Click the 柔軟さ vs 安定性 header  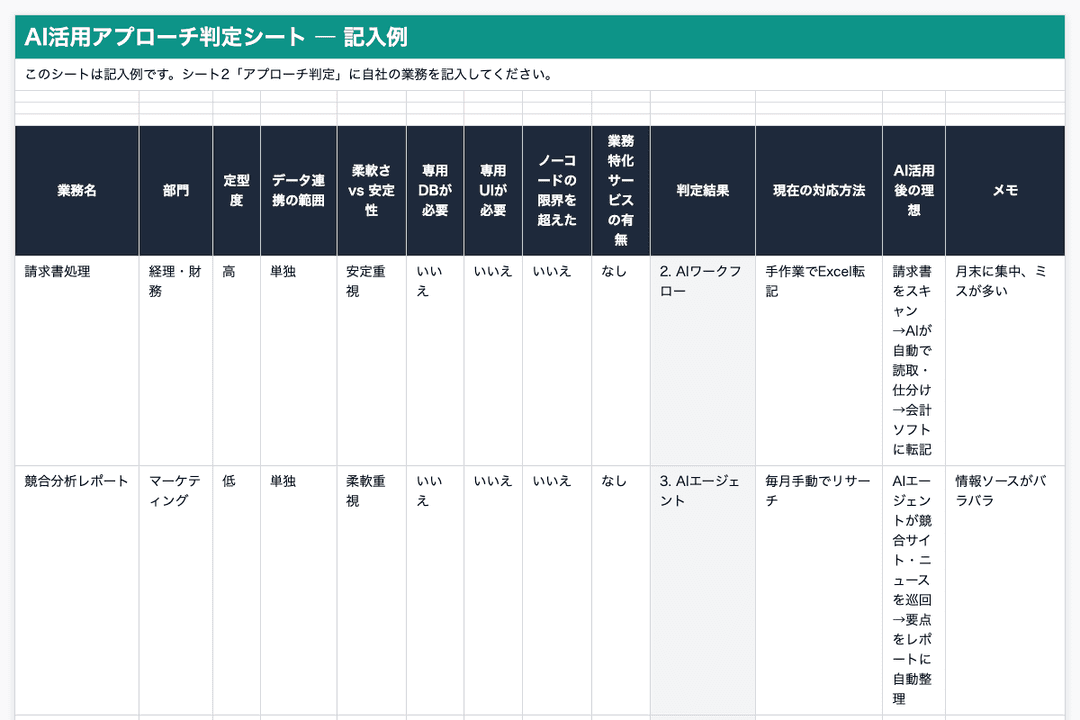[369, 190]
